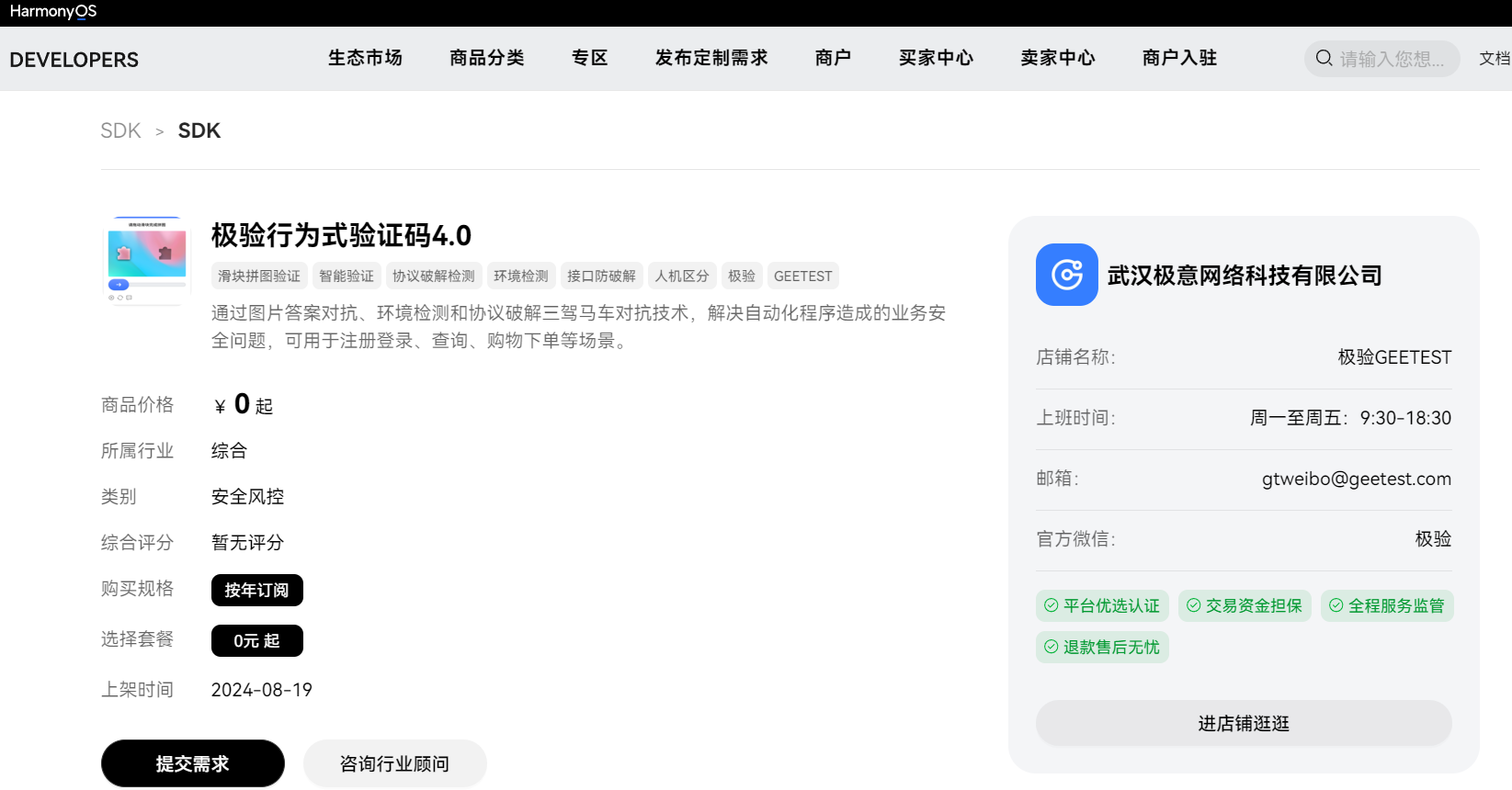Click the HarmonyOS logo in top bar
Screen dimensions: 1512x790
53,12
